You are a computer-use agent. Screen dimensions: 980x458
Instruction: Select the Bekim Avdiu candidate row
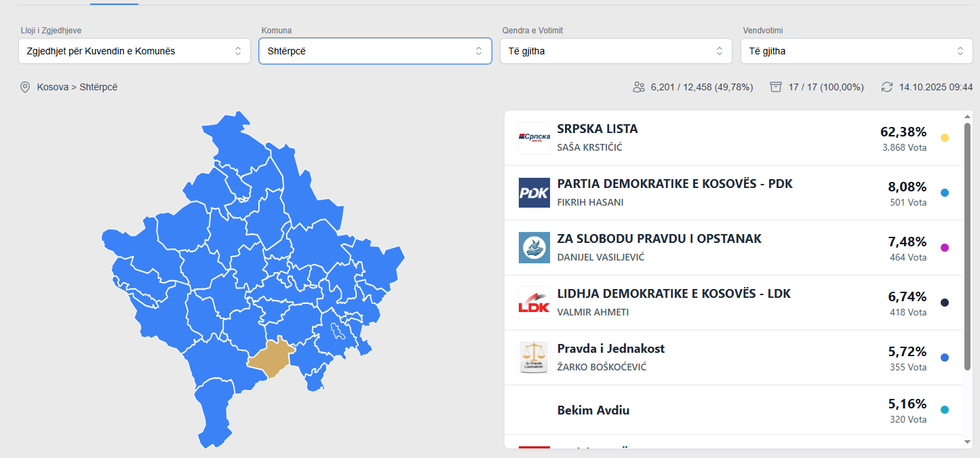point(730,410)
